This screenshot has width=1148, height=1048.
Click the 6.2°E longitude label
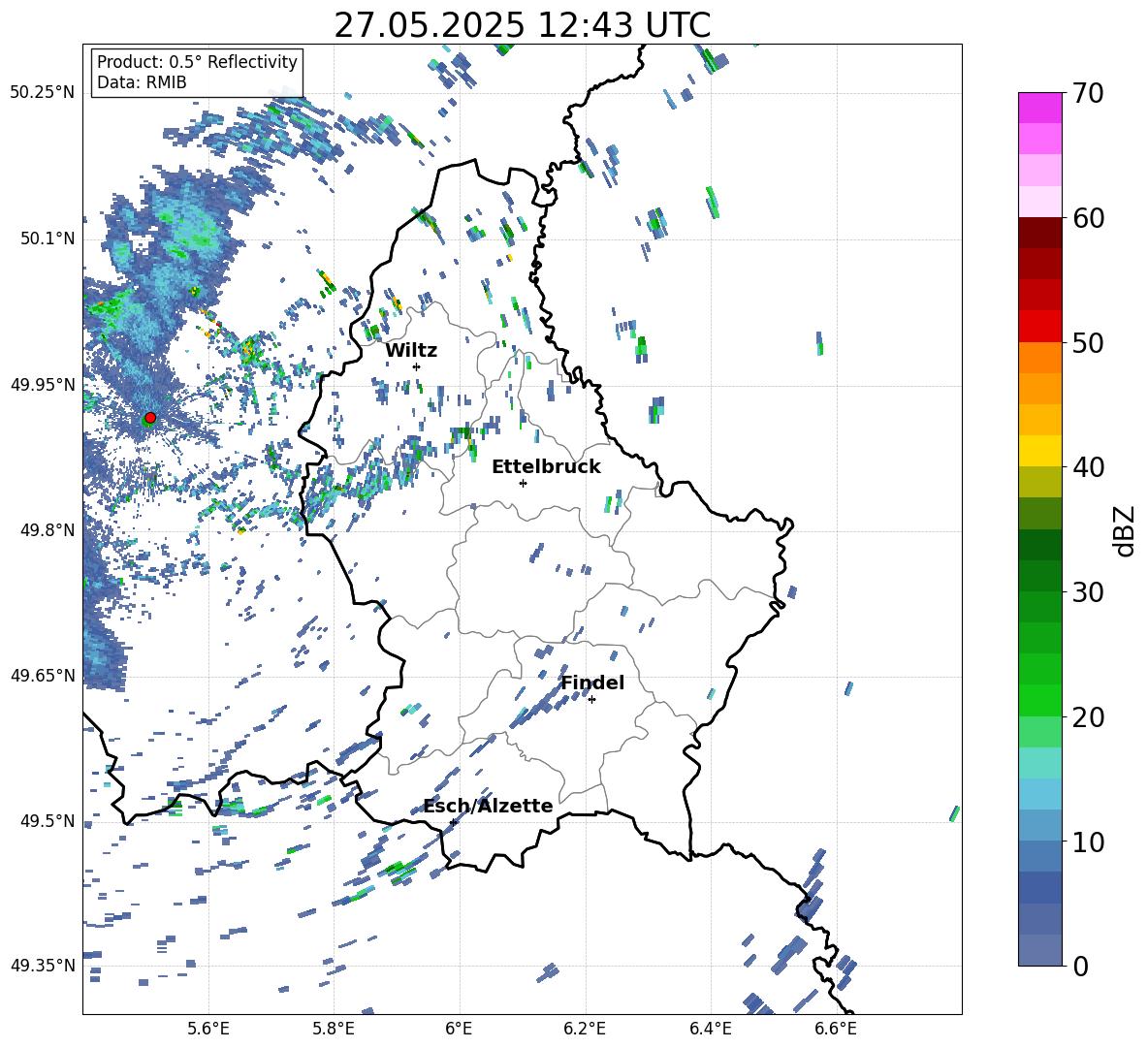pyautogui.click(x=585, y=1029)
